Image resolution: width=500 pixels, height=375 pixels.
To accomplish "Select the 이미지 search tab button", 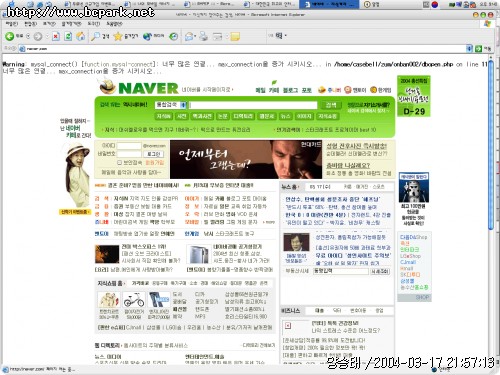I will [304, 116].
